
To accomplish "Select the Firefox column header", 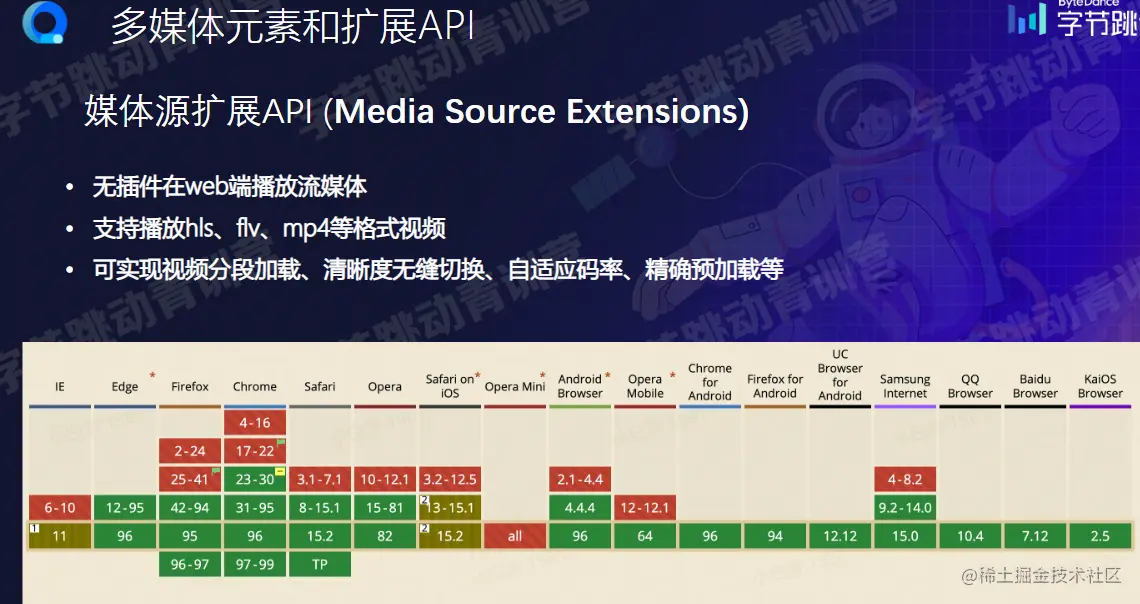I will 190,387.
